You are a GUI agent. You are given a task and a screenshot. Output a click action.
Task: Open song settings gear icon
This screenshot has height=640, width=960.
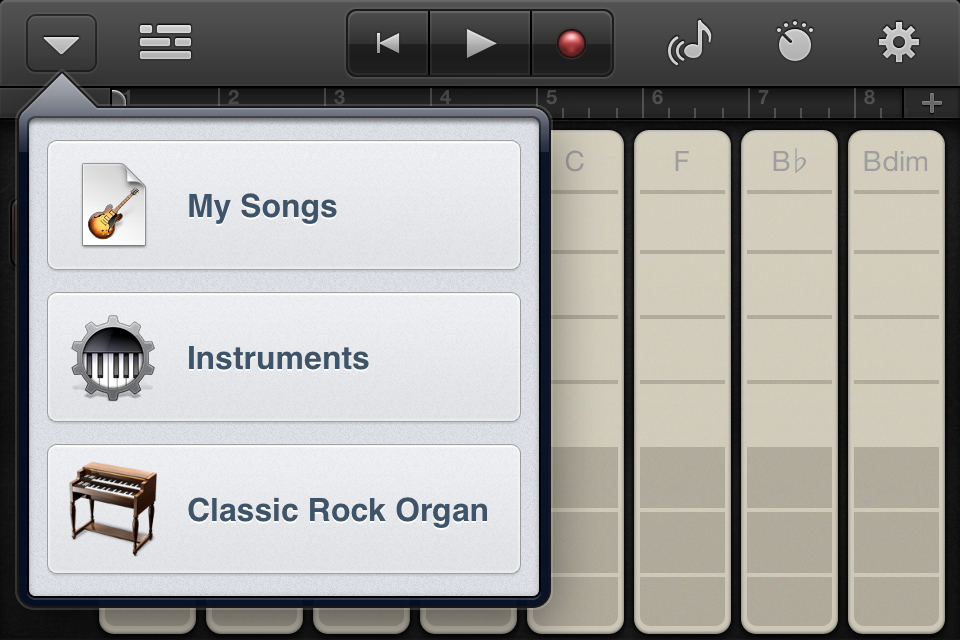pyautogui.click(x=897, y=43)
